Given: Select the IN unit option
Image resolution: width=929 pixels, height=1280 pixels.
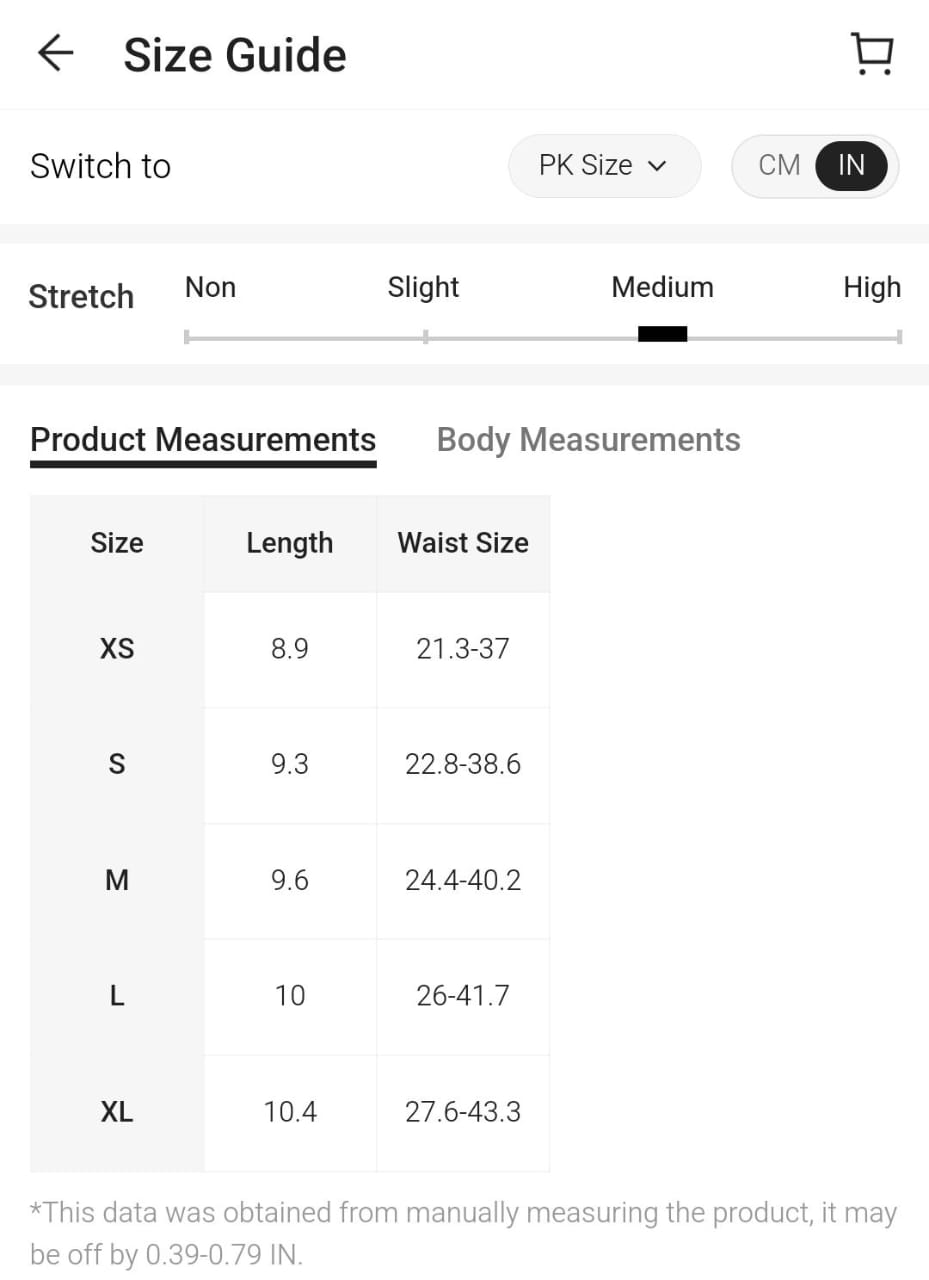Looking at the screenshot, I should [x=851, y=165].
